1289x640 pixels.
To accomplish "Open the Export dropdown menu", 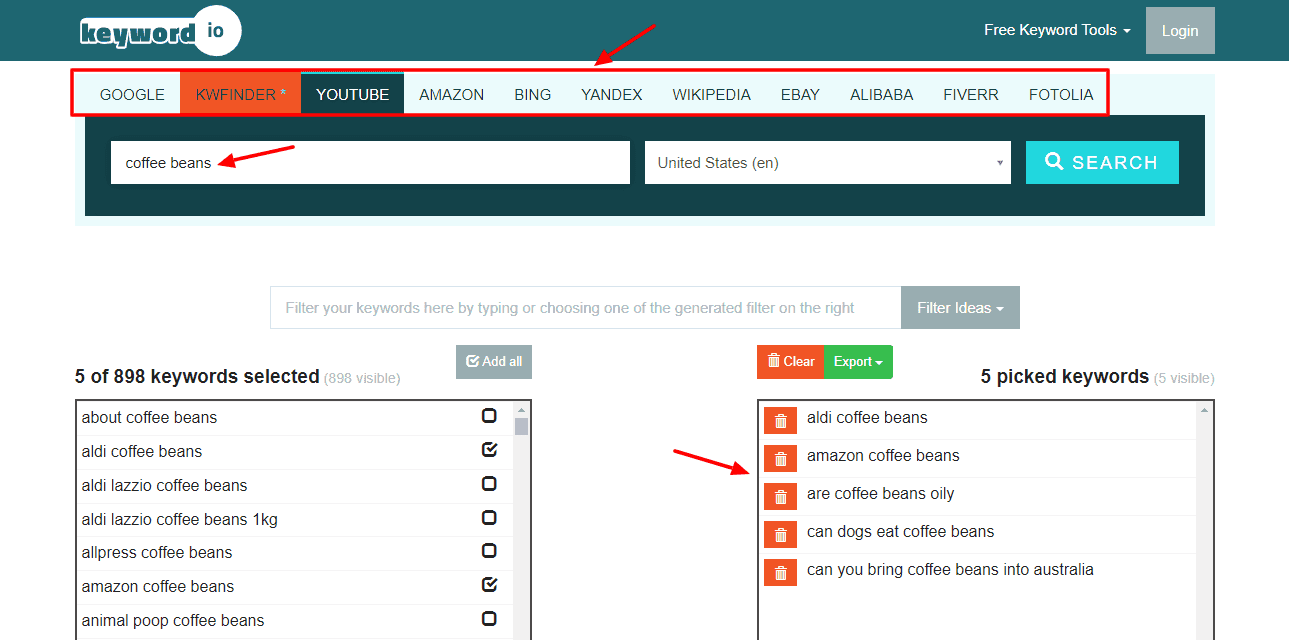I will [x=858, y=362].
